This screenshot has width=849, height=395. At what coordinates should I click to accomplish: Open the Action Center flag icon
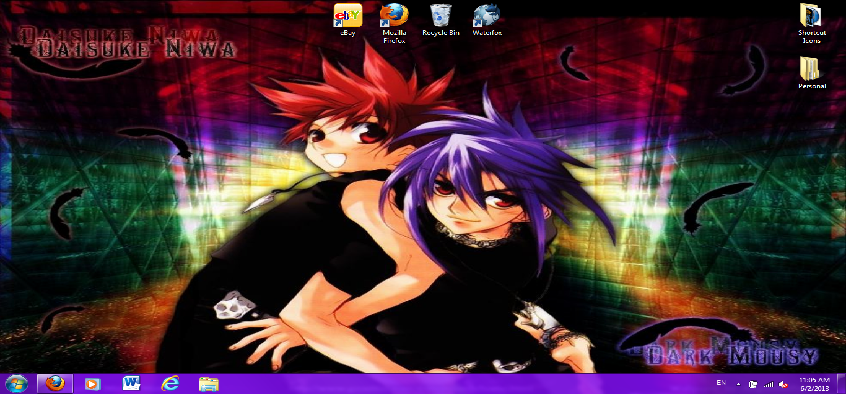click(x=753, y=384)
